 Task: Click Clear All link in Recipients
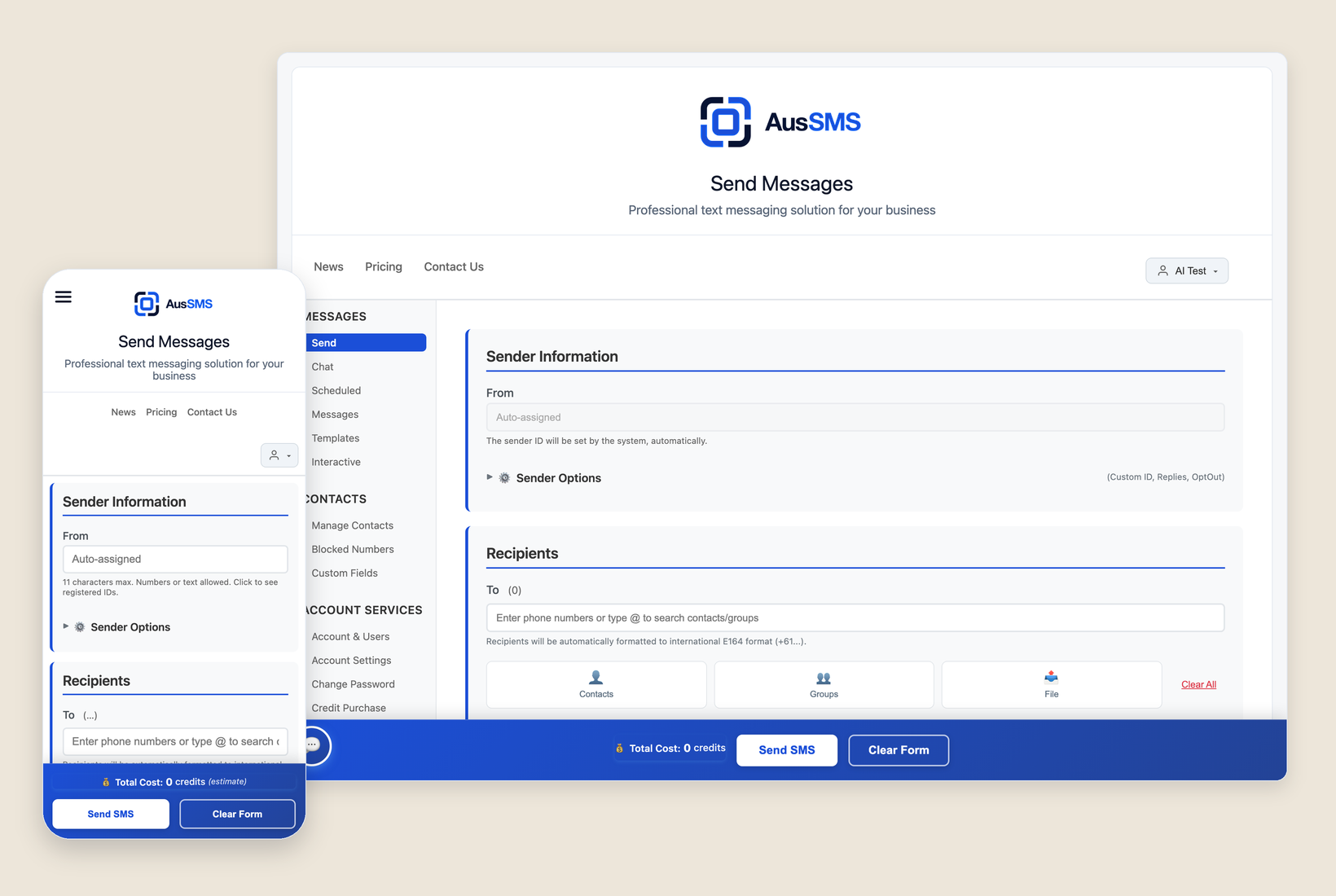tap(1198, 684)
